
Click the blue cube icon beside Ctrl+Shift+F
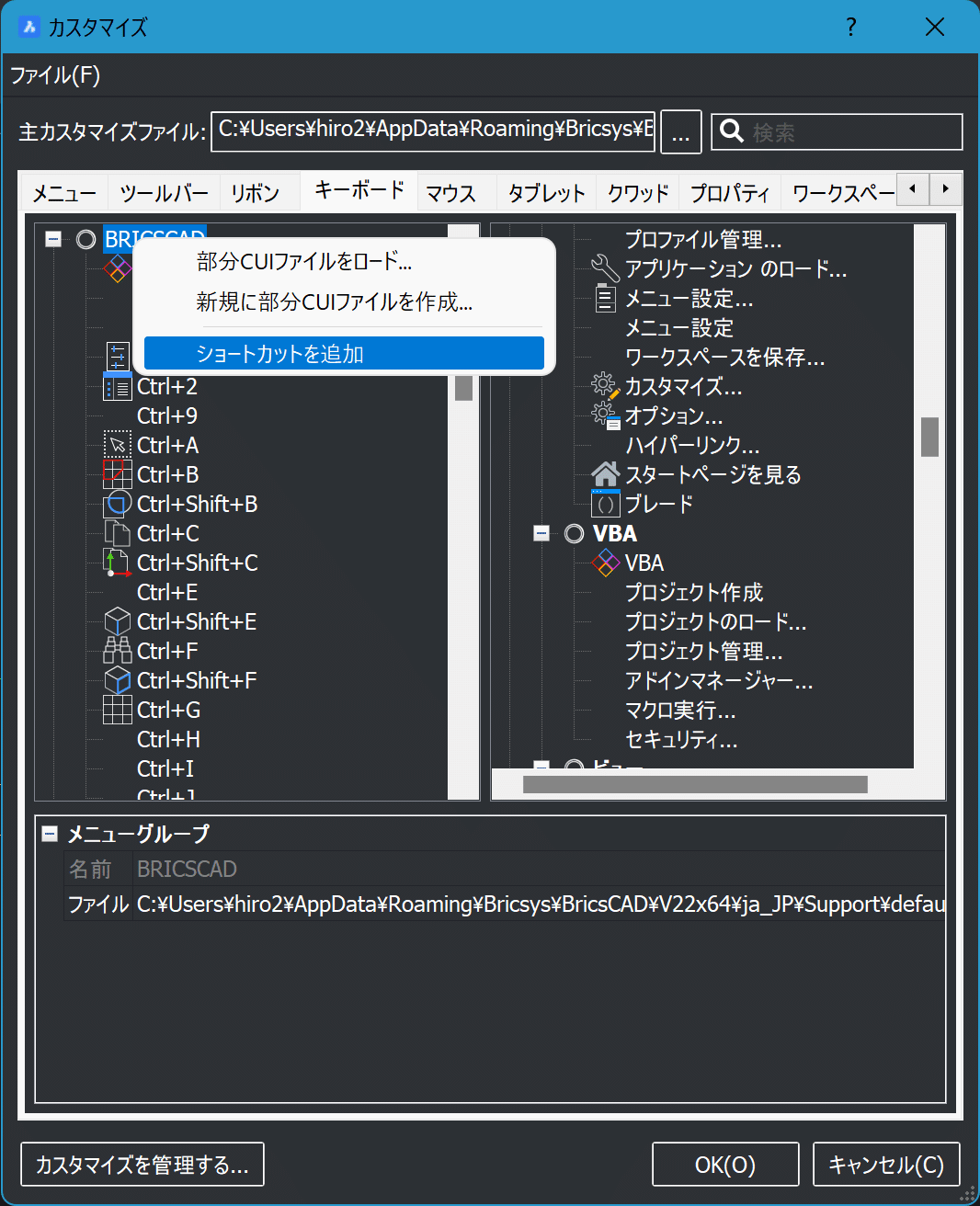(x=118, y=680)
